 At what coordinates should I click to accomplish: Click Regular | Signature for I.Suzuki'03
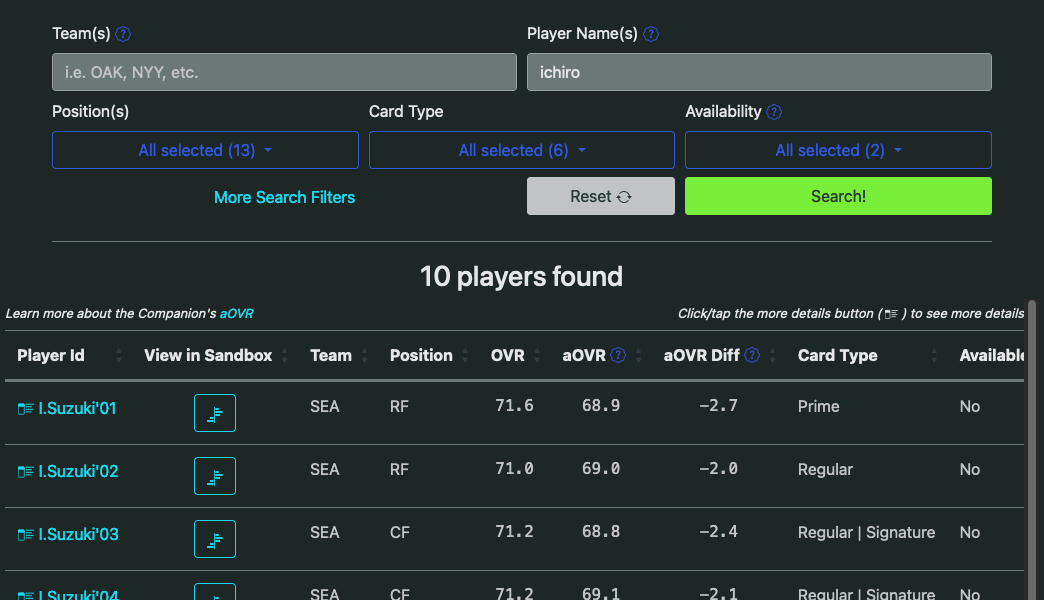[x=866, y=532]
